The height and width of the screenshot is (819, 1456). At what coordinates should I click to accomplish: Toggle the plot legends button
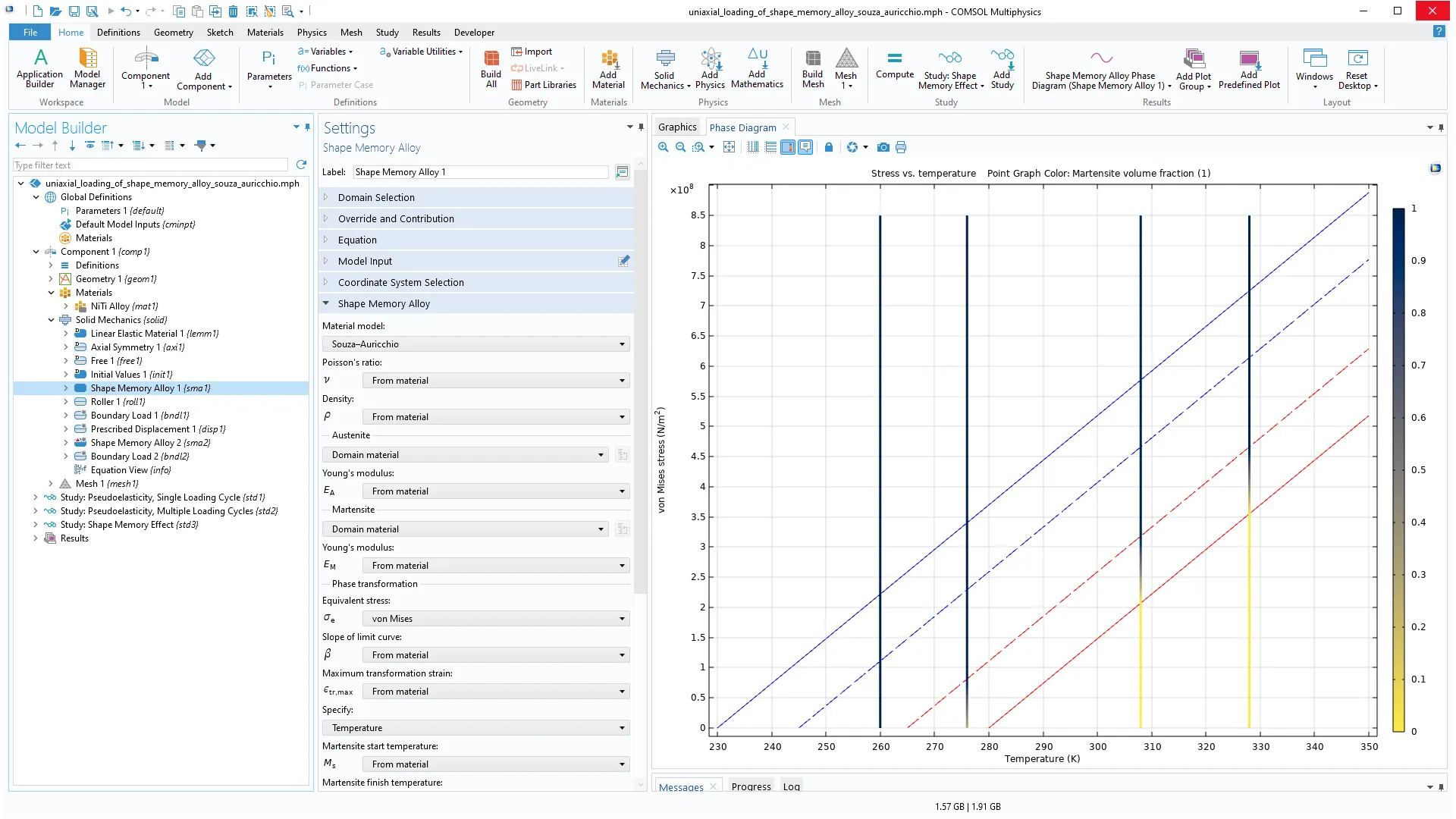(x=805, y=147)
